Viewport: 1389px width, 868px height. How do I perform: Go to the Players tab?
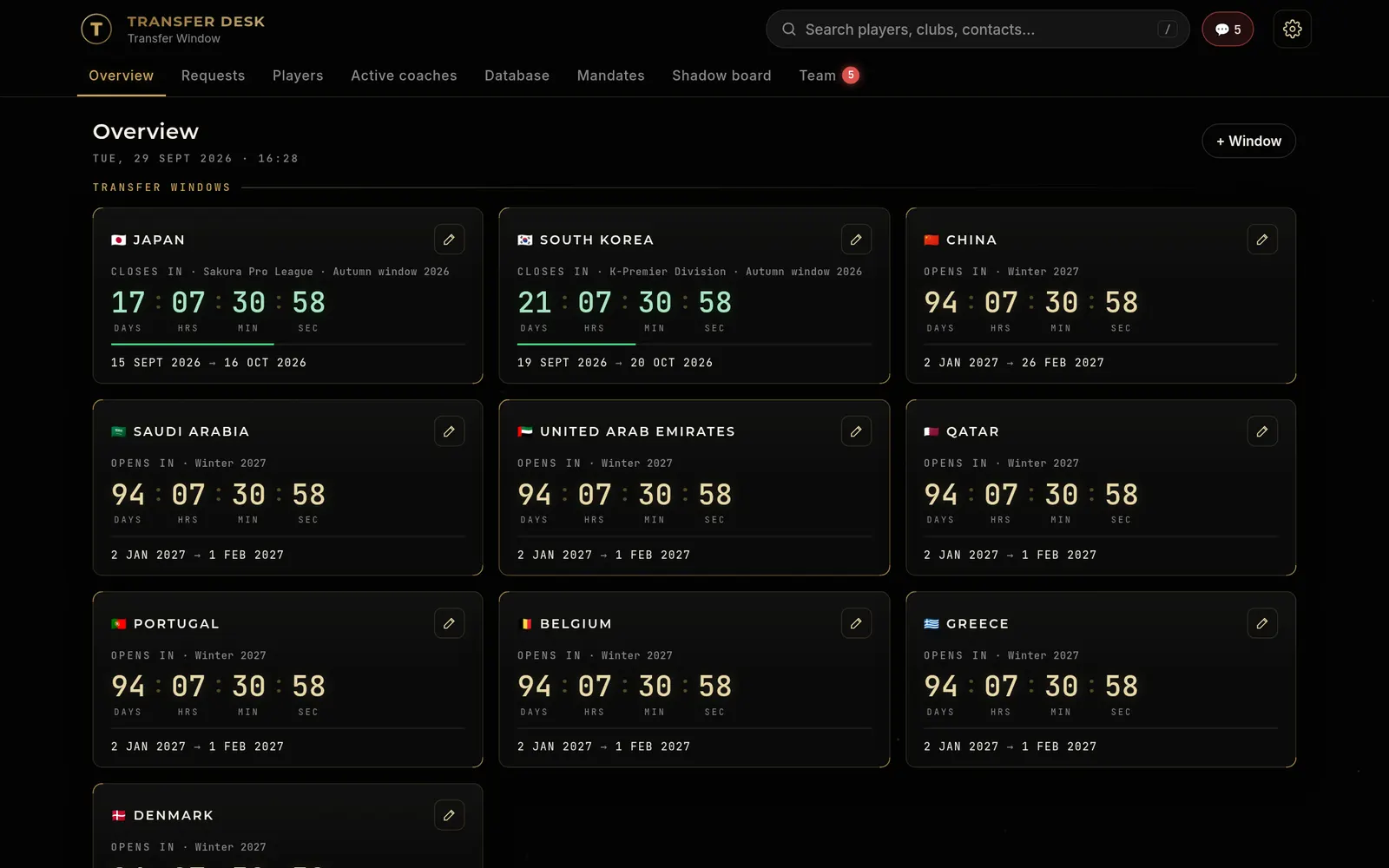(x=298, y=76)
